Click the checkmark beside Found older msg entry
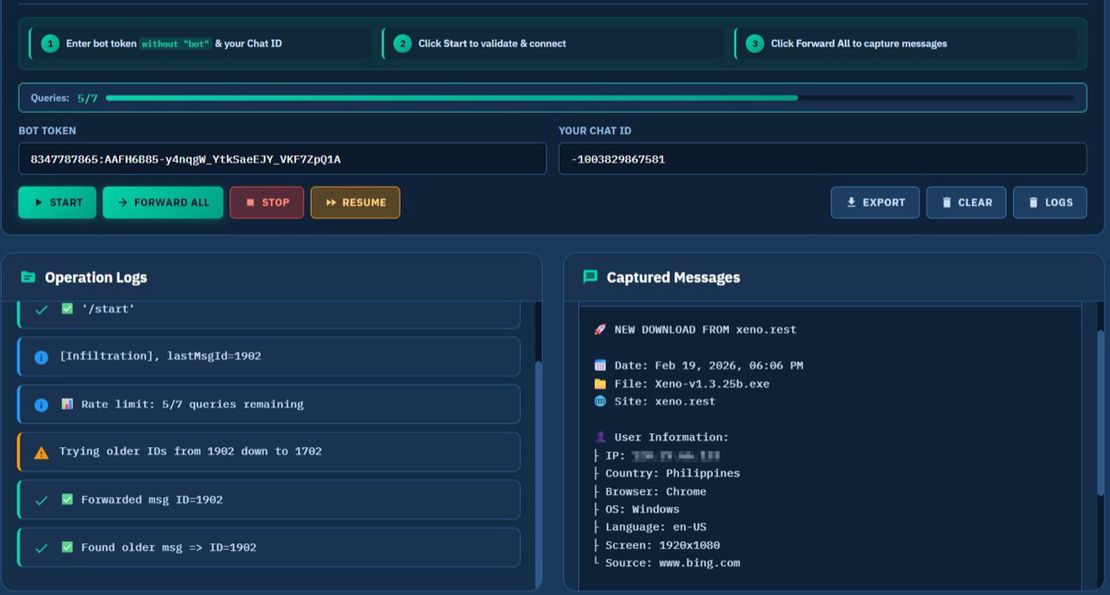The image size is (1110, 595). (41, 548)
